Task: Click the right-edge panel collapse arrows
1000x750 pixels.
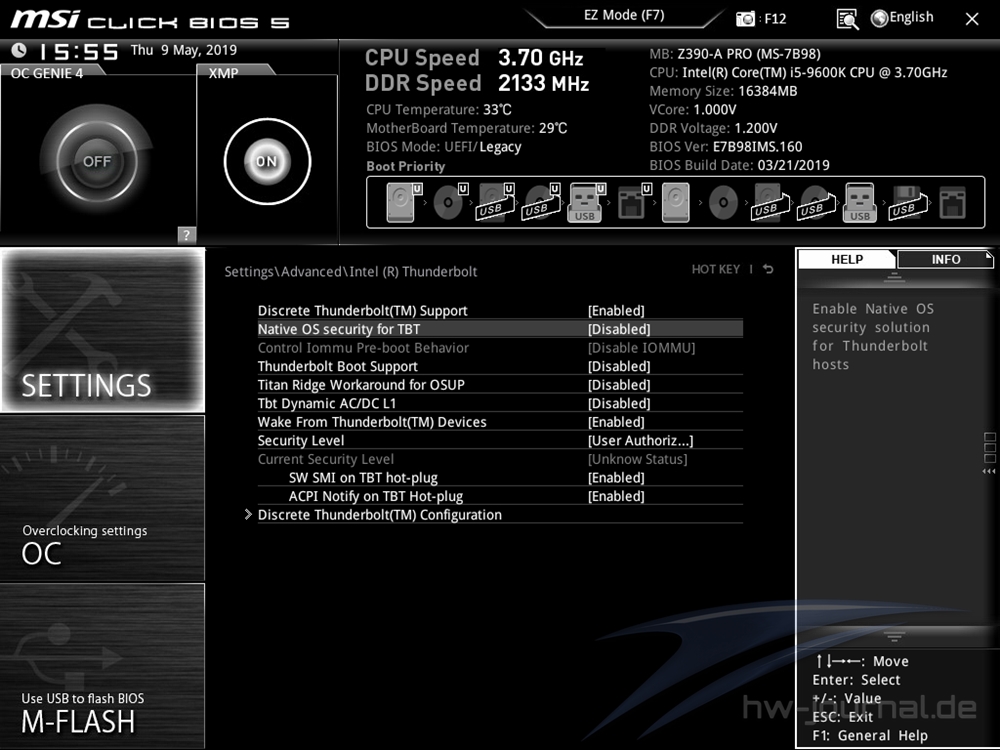Action: 989,471
